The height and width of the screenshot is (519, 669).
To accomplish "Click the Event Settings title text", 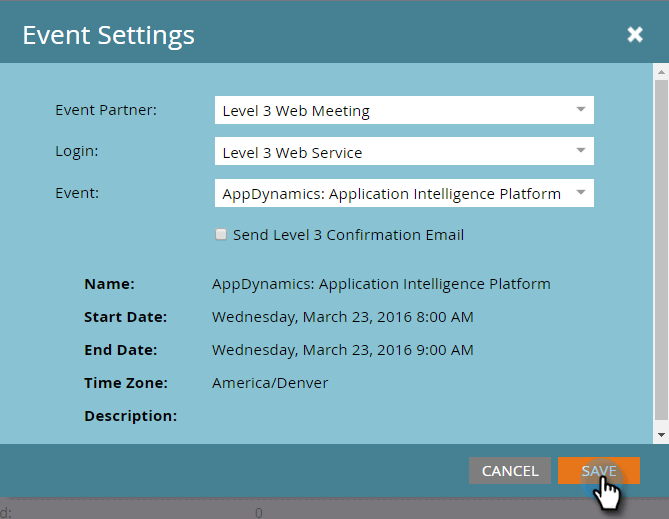I will 108,36.
